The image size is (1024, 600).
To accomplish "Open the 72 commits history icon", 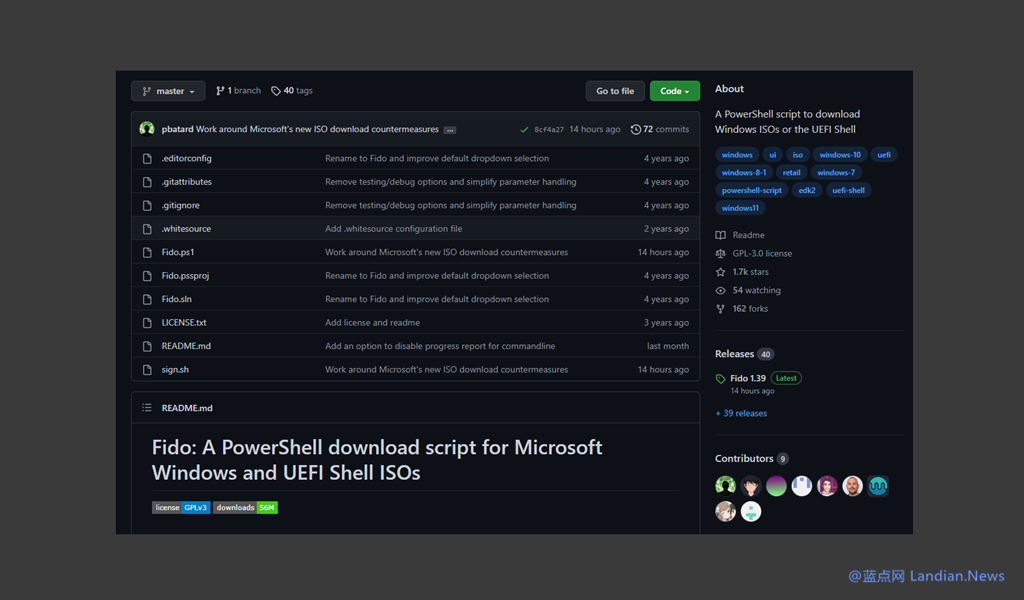I will coord(636,129).
